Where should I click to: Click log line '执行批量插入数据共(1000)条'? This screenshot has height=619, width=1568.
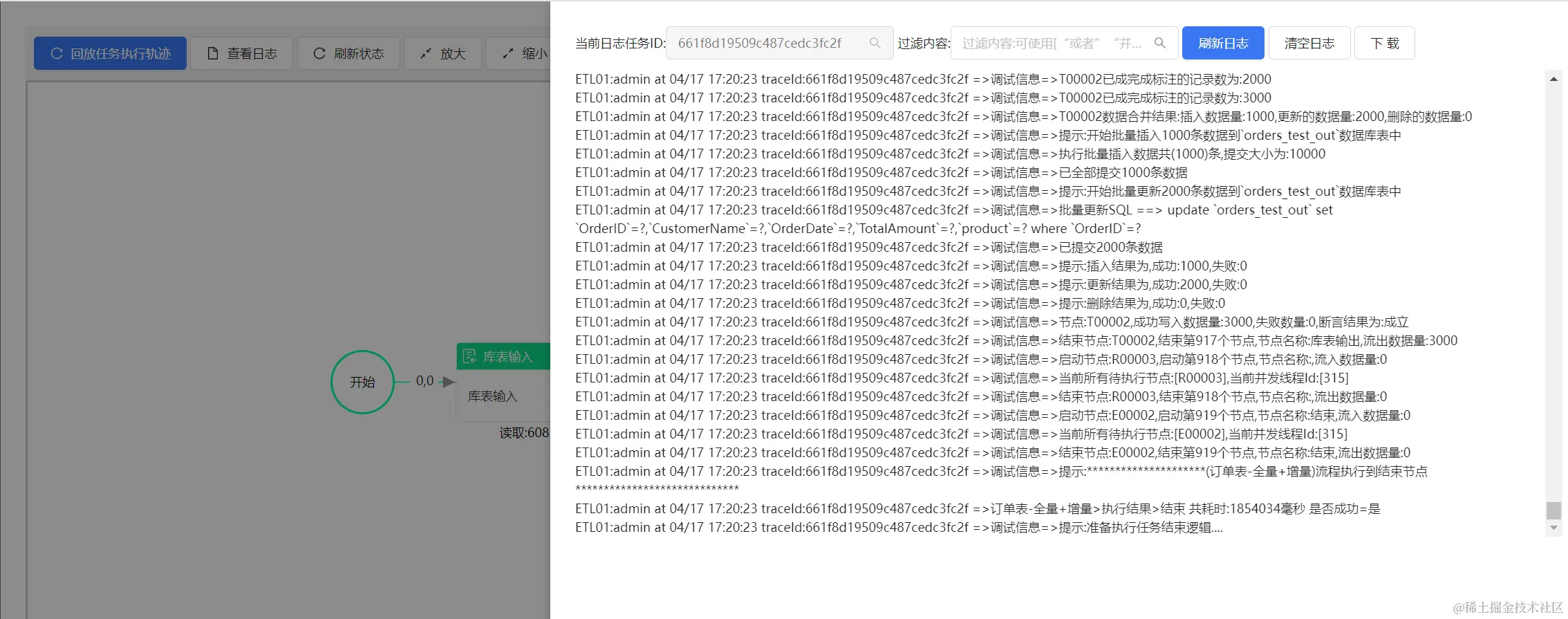(x=951, y=154)
